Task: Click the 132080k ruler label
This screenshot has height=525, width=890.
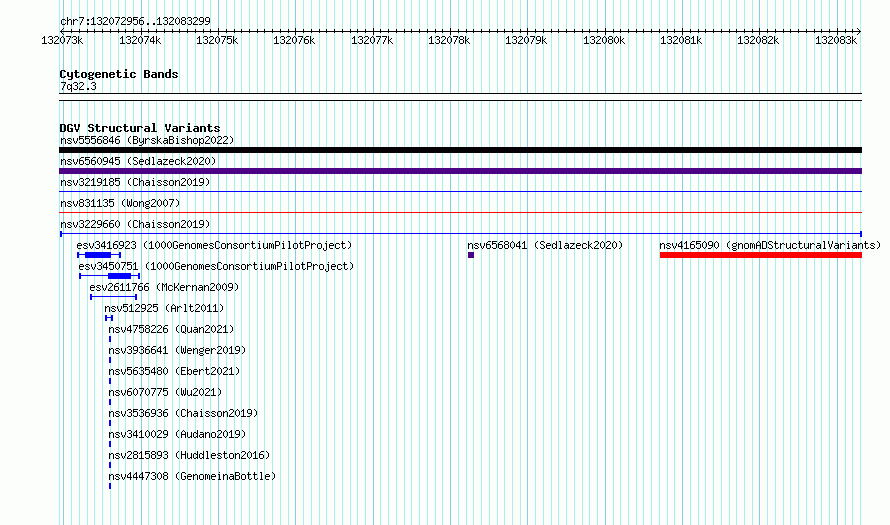Action: [604, 40]
